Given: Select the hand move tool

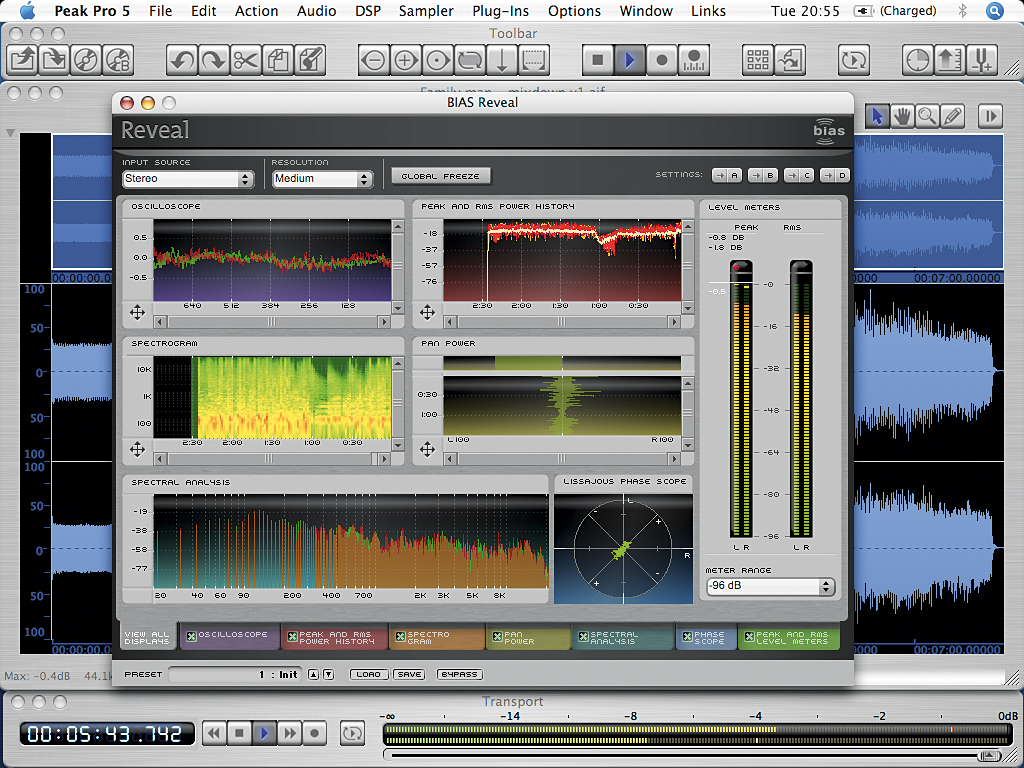Looking at the screenshot, I should (x=902, y=116).
